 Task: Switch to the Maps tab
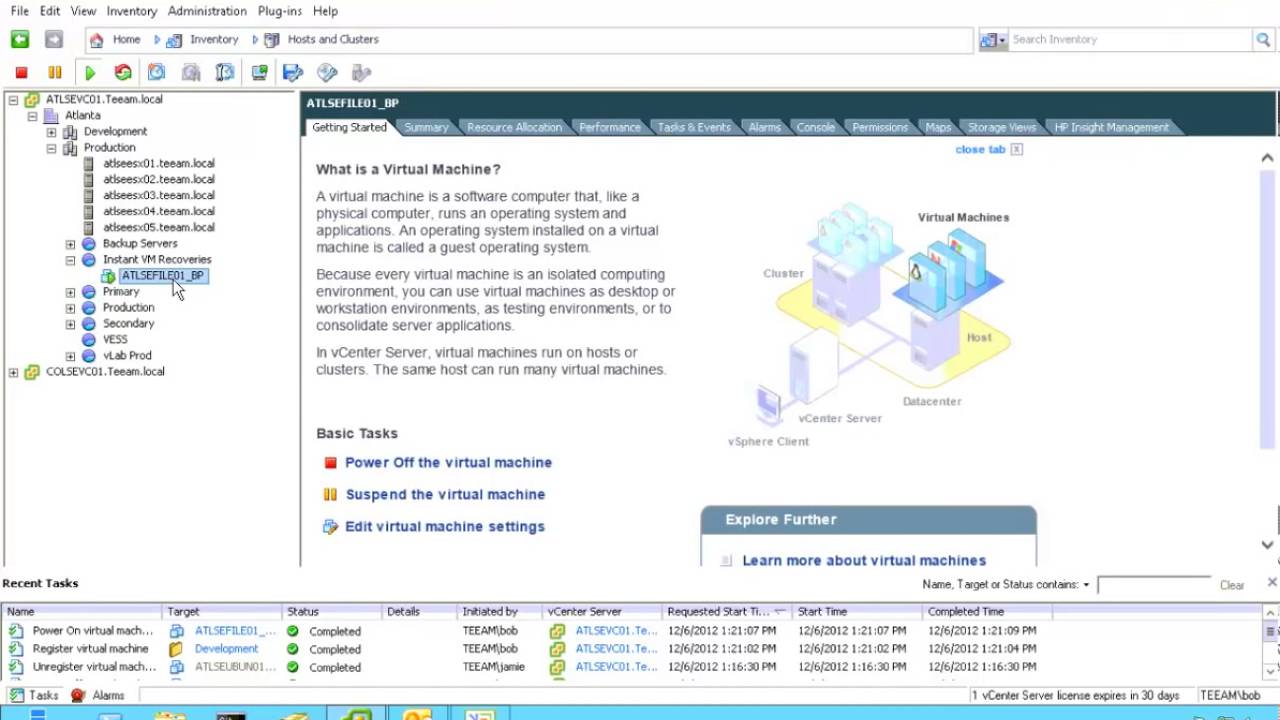[x=938, y=128]
